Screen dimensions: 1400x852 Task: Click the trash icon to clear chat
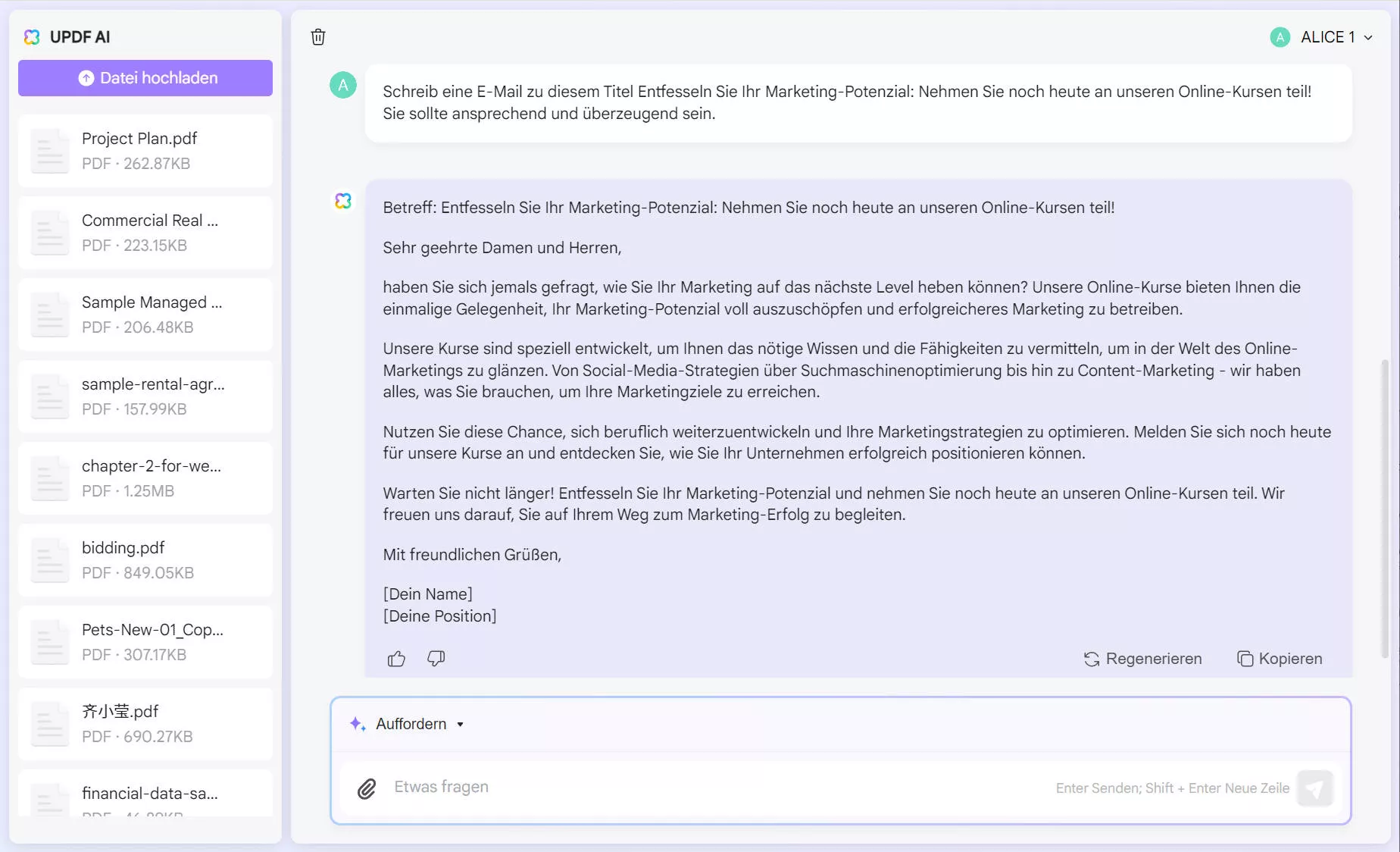(318, 36)
